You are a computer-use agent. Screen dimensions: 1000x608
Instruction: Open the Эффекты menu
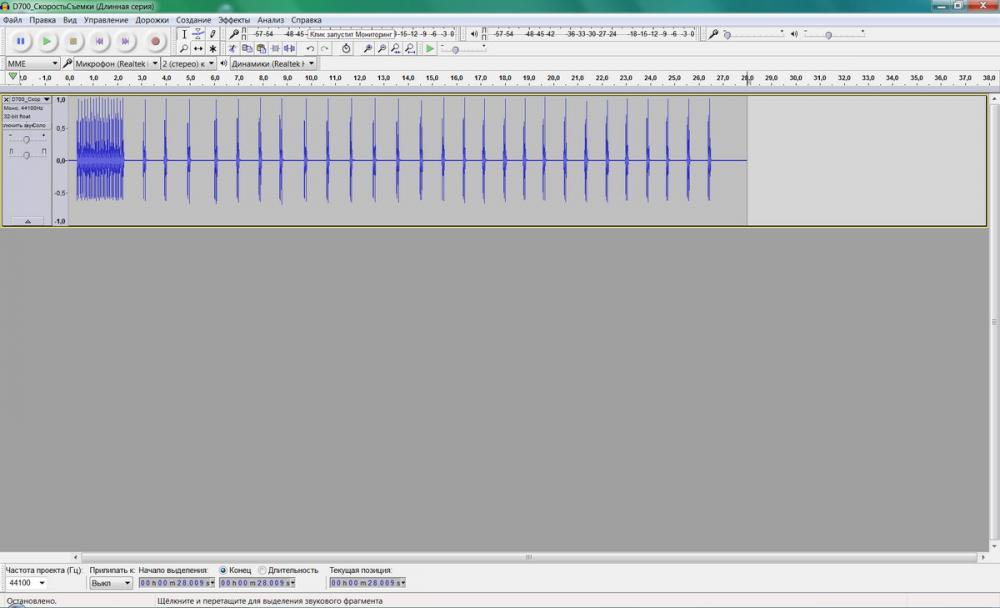[x=234, y=20]
